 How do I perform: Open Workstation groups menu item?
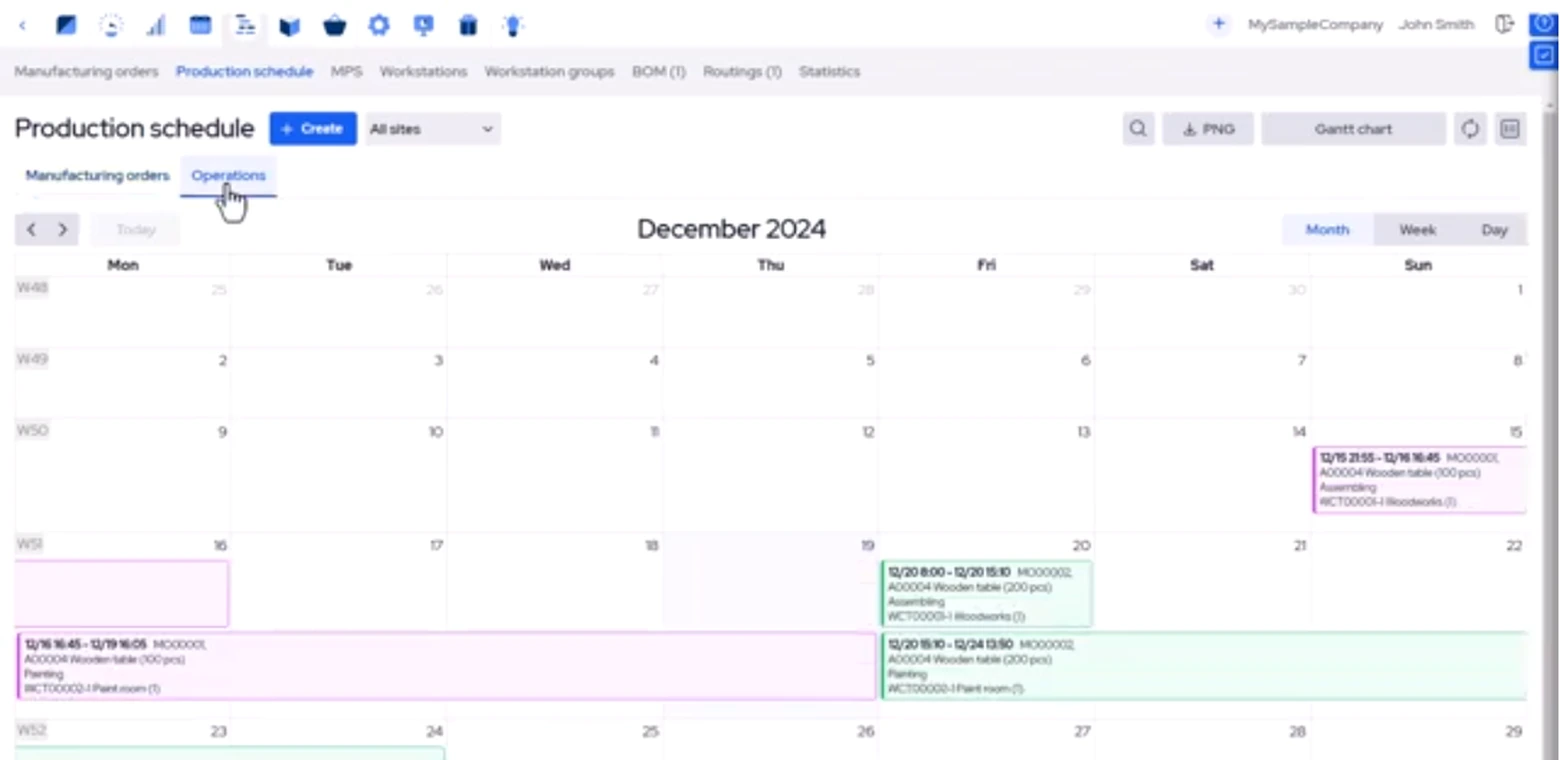tap(549, 72)
